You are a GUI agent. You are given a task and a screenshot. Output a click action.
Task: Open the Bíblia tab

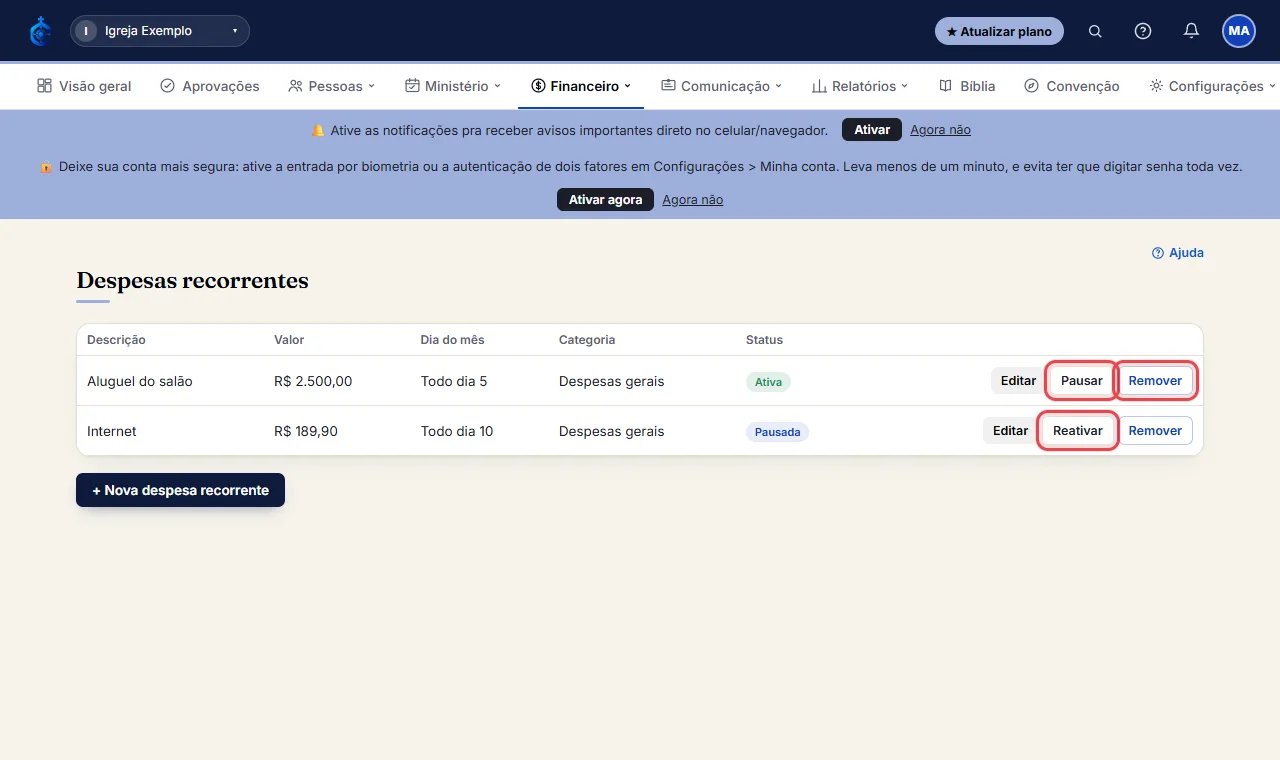coord(967,86)
